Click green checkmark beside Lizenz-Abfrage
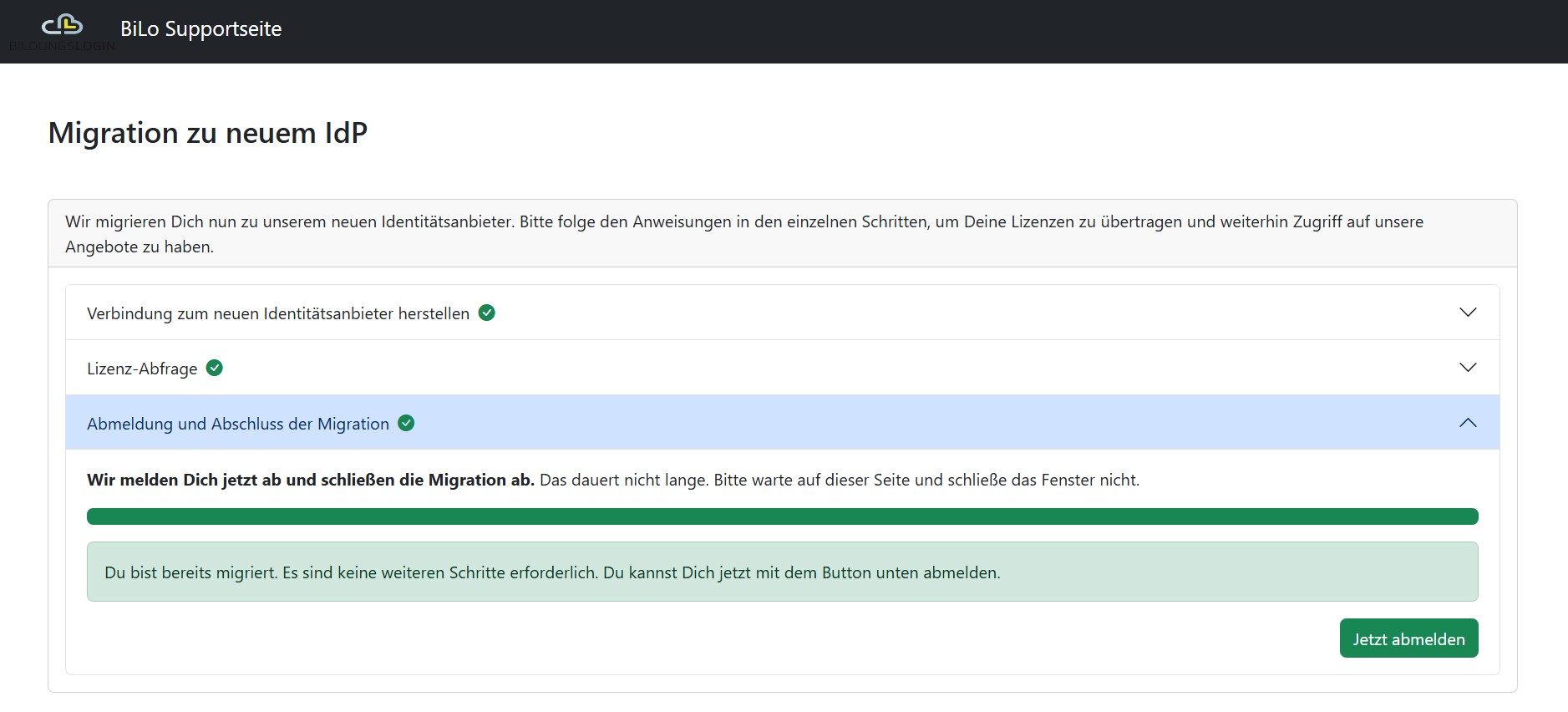 tap(215, 368)
